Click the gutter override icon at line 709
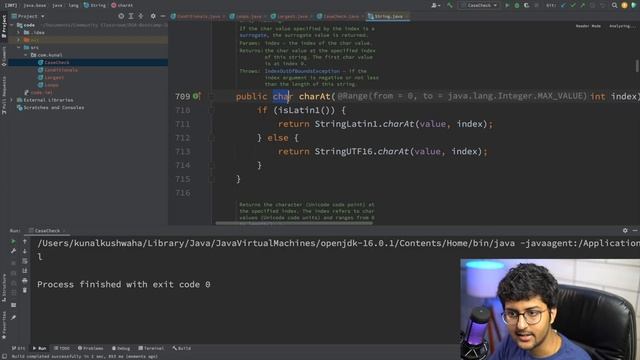This screenshot has height=360, width=640. pyautogui.click(x=196, y=96)
